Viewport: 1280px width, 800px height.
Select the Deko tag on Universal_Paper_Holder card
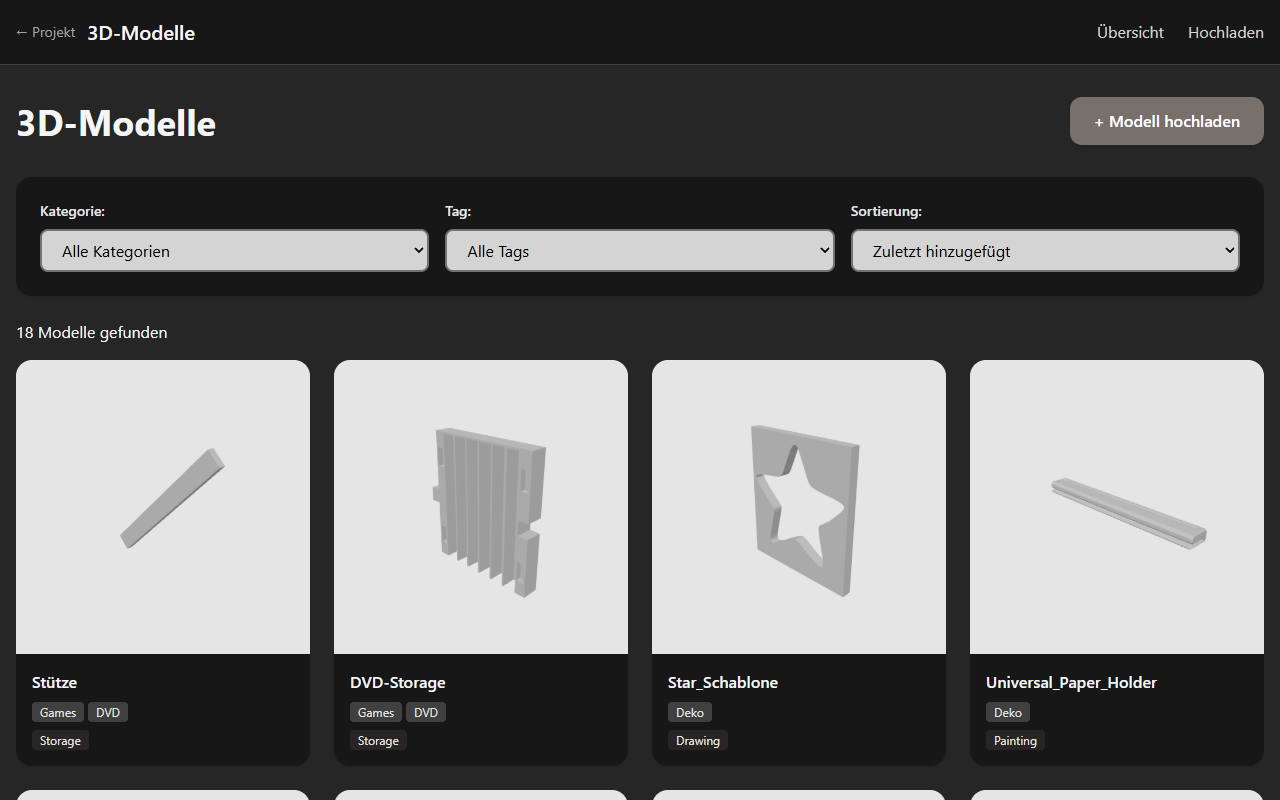pyautogui.click(x=1008, y=712)
